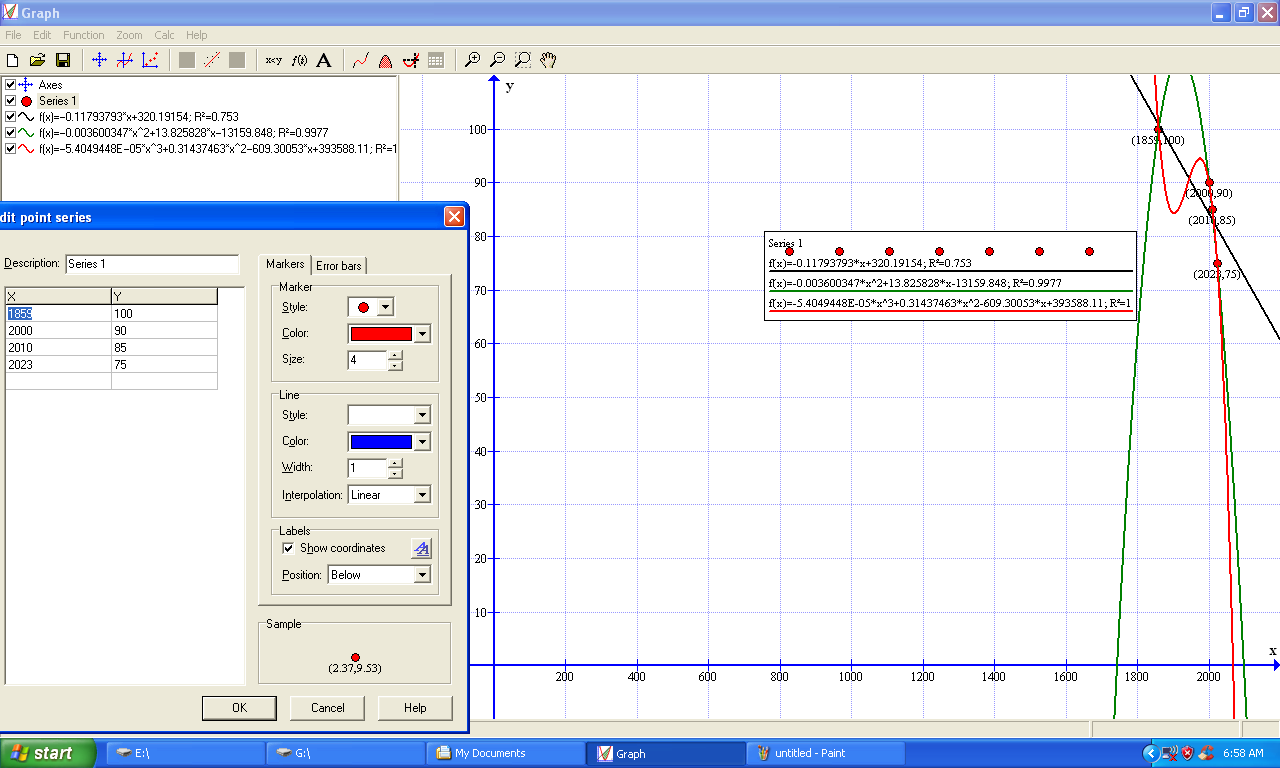The image size is (1280, 768).
Task: Open label font settings A button
Action: click(x=422, y=548)
